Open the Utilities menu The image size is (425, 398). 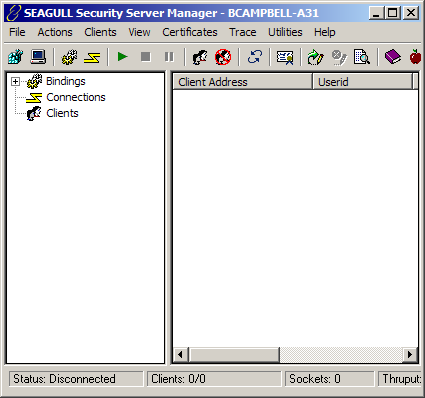coord(285,32)
